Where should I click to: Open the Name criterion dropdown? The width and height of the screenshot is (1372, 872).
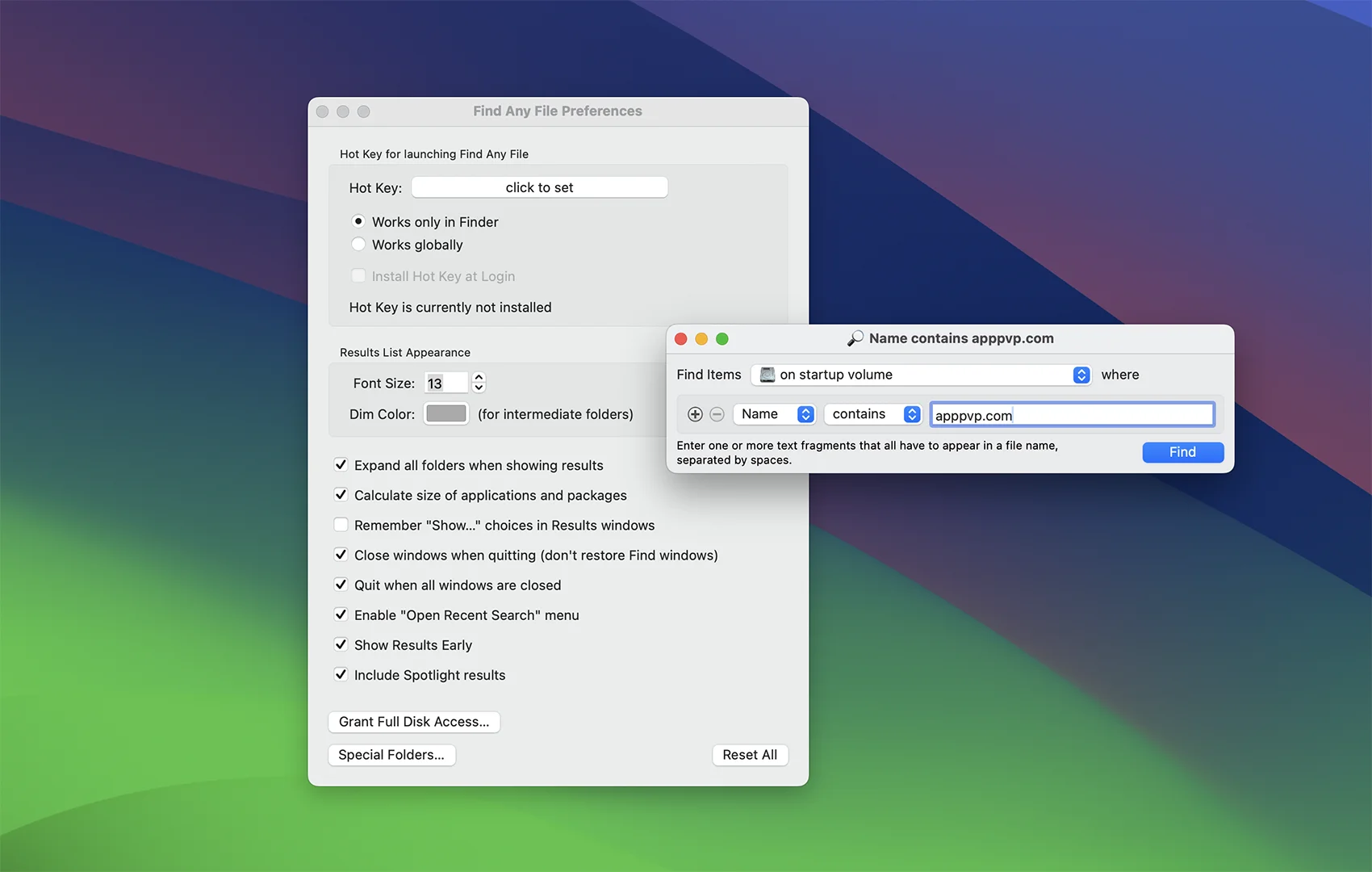(774, 414)
